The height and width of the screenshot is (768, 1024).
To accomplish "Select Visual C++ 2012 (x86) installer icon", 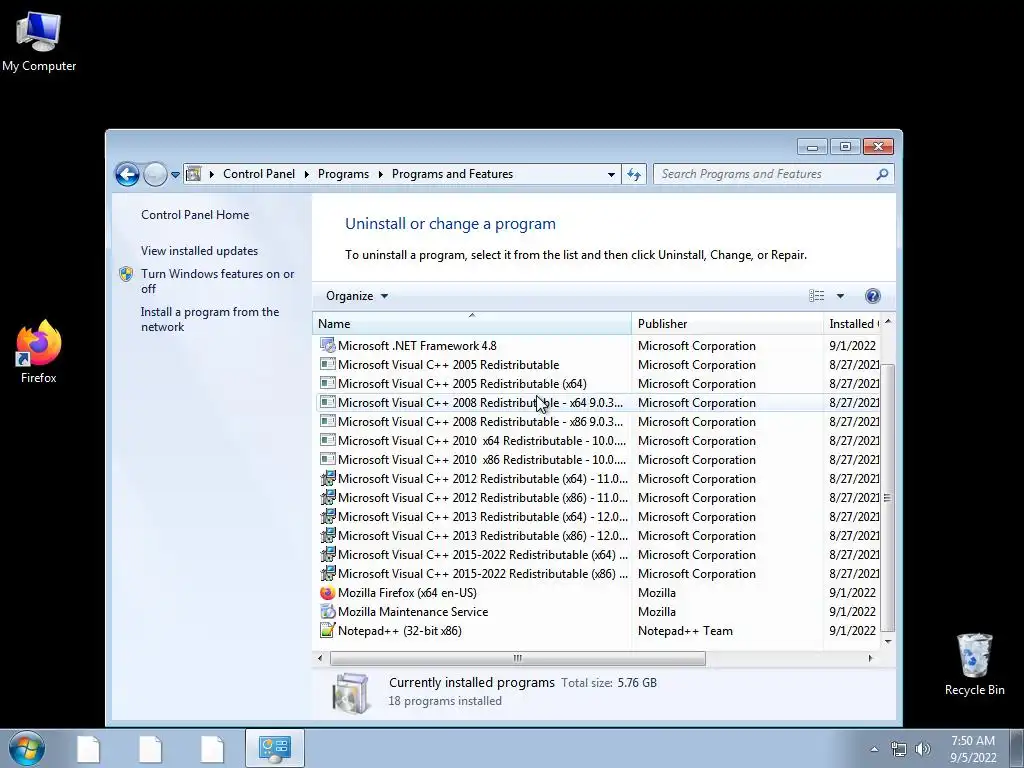I will tap(327, 497).
